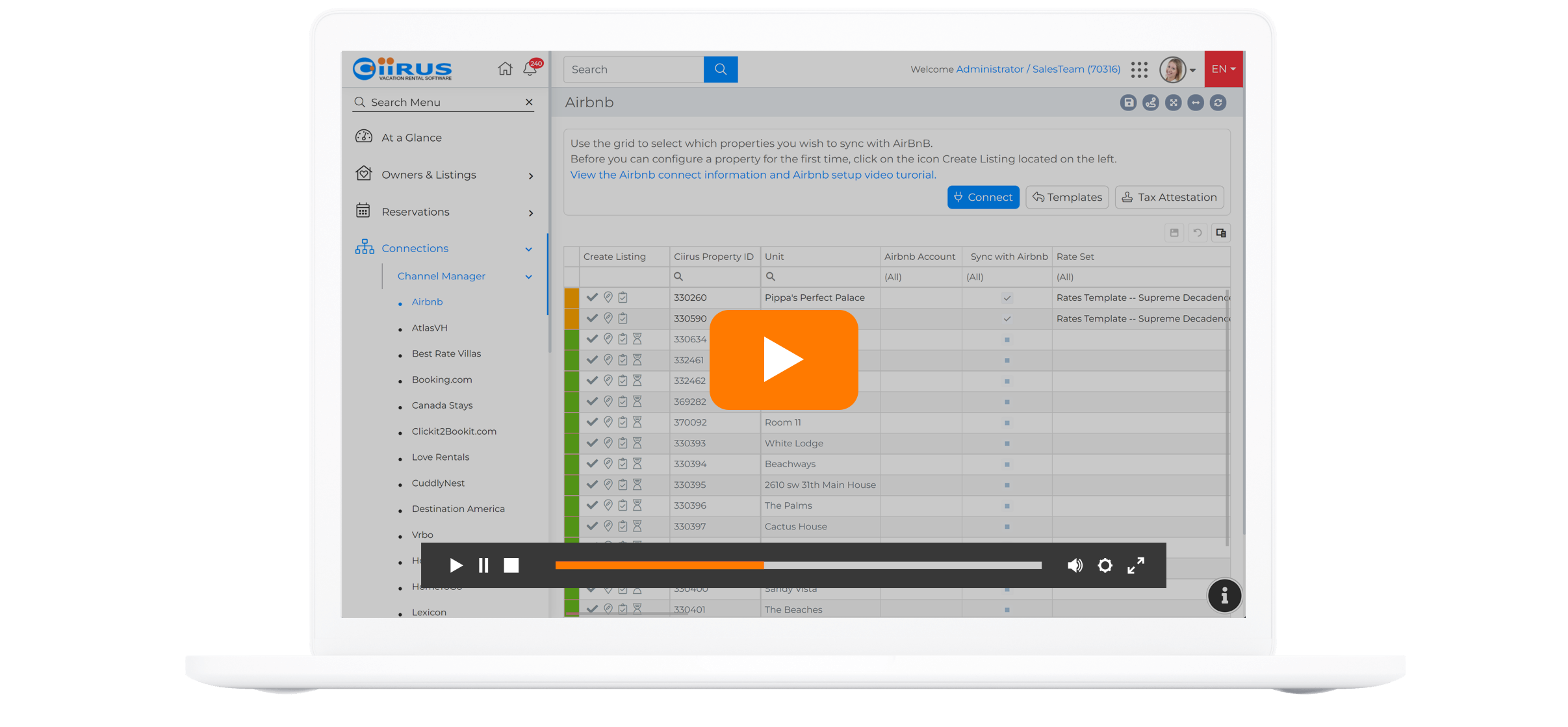Open Airbnb connect information video tutorial link

pyautogui.click(x=752, y=175)
